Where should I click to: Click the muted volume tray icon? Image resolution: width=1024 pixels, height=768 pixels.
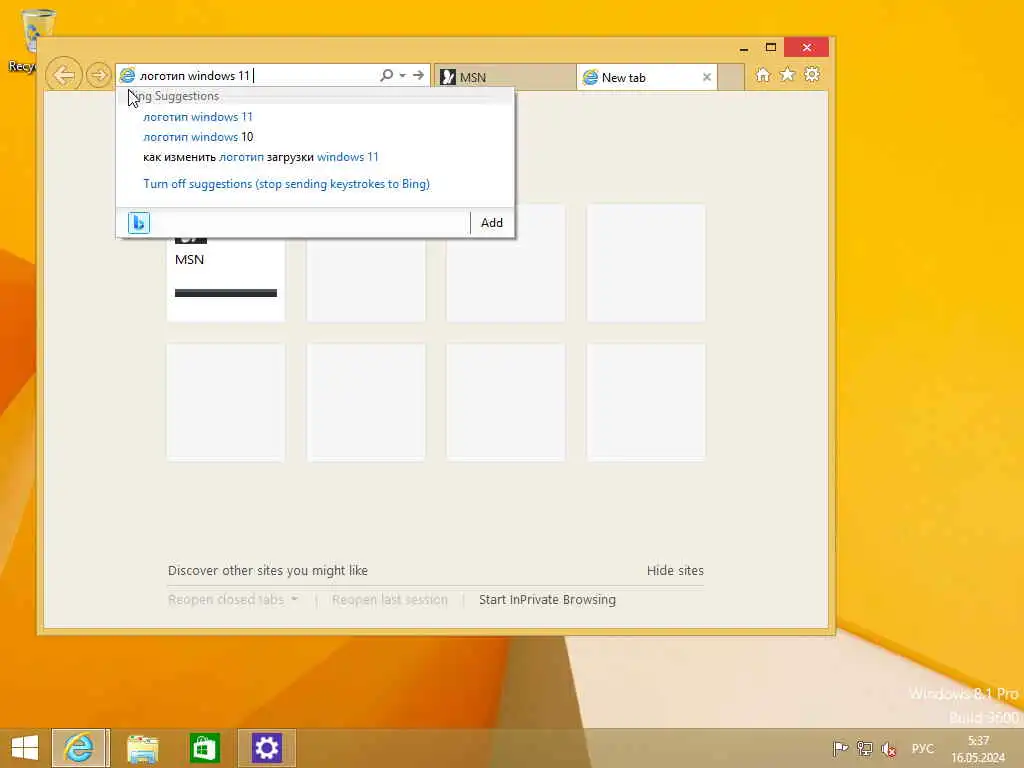click(889, 749)
